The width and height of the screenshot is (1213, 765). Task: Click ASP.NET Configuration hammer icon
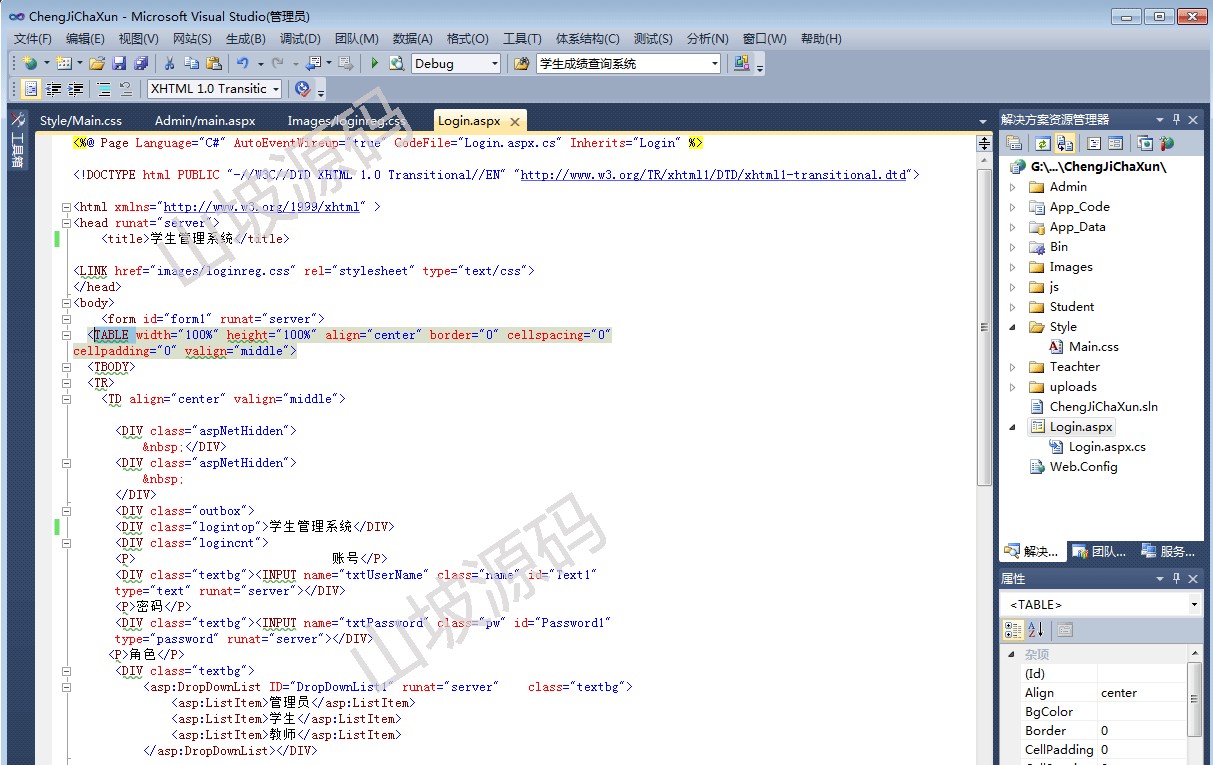[1167, 144]
